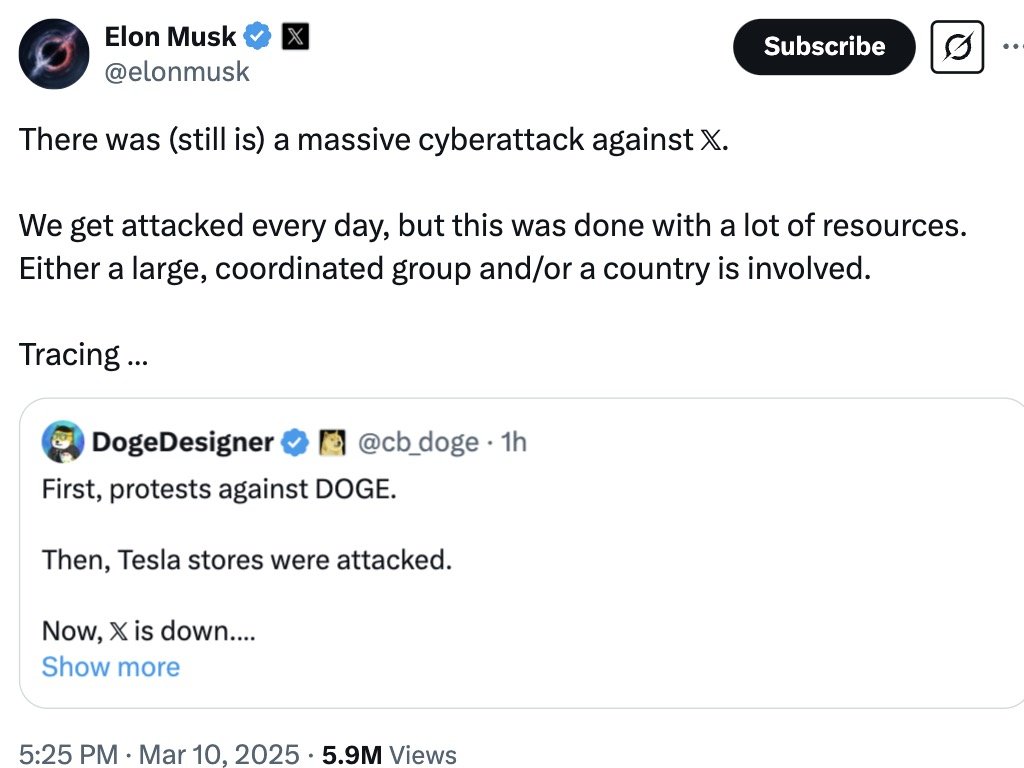This screenshot has height=768, width=1024.
Task: Click the 1h timestamp on quoted post
Action: [512, 442]
